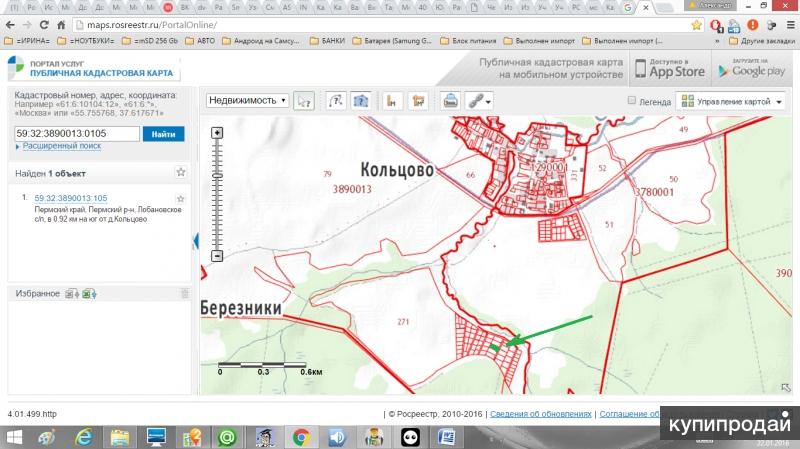Viewport: 800px width, 449px height.
Task: Open the =НОУТБУКИ= bookmarks folder
Action: tap(85, 40)
